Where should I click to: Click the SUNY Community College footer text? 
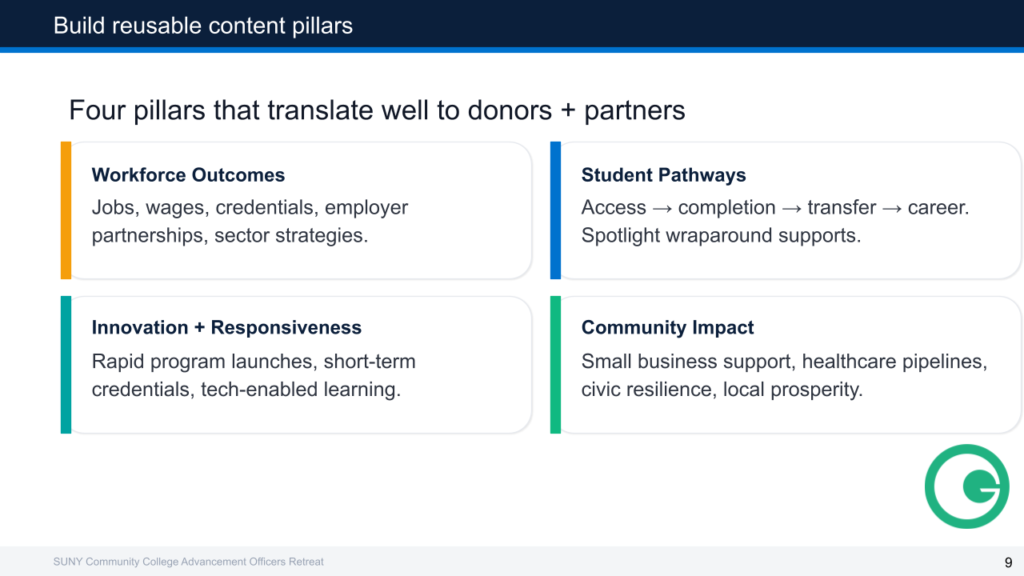pyautogui.click(x=188, y=562)
